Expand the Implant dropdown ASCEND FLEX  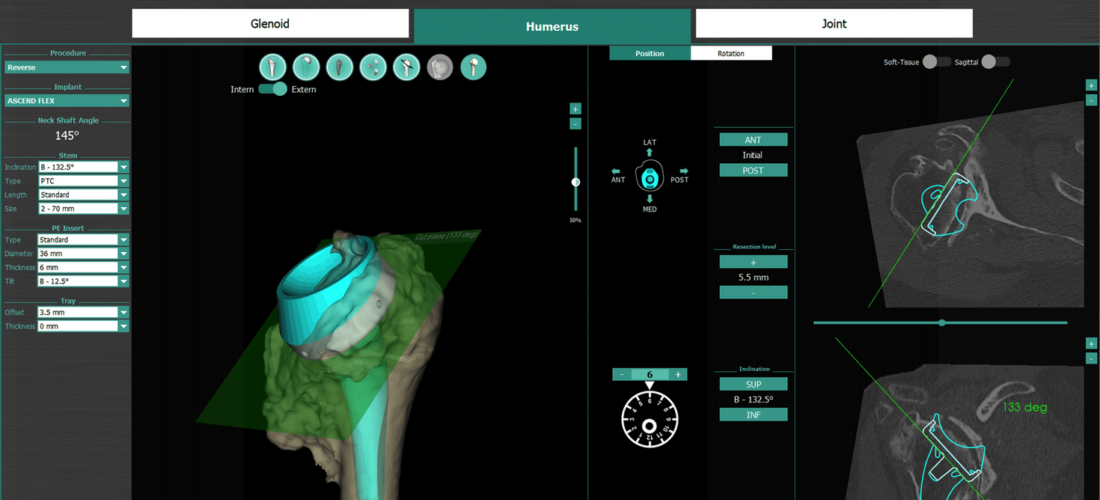tap(67, 101)
